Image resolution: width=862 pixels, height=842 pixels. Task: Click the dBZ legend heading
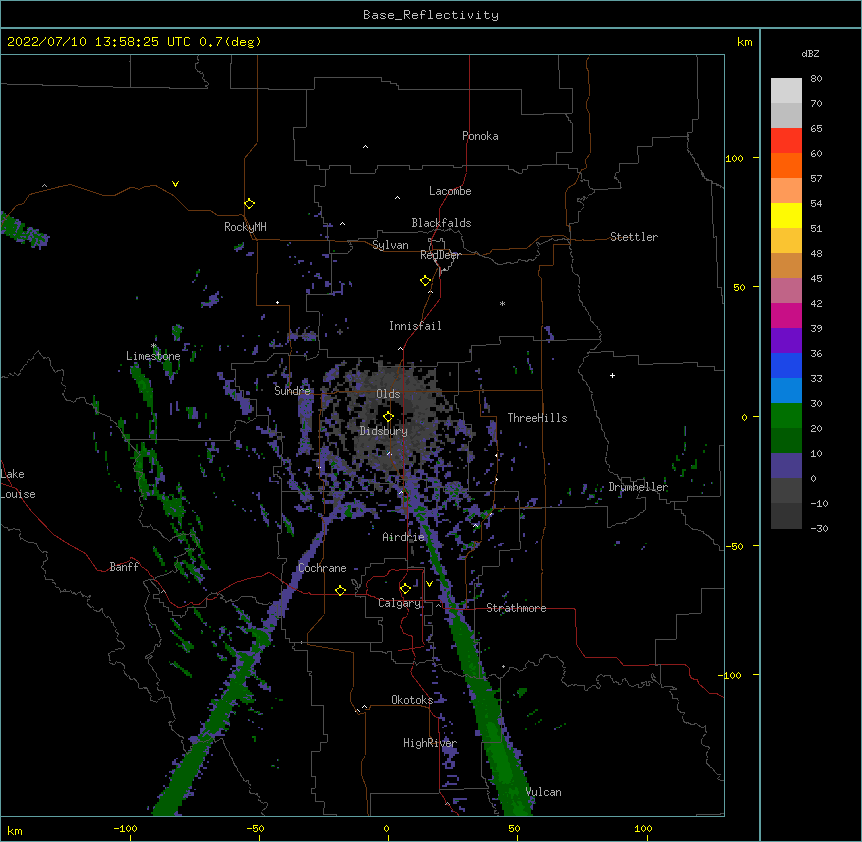(x=810, y=54)
